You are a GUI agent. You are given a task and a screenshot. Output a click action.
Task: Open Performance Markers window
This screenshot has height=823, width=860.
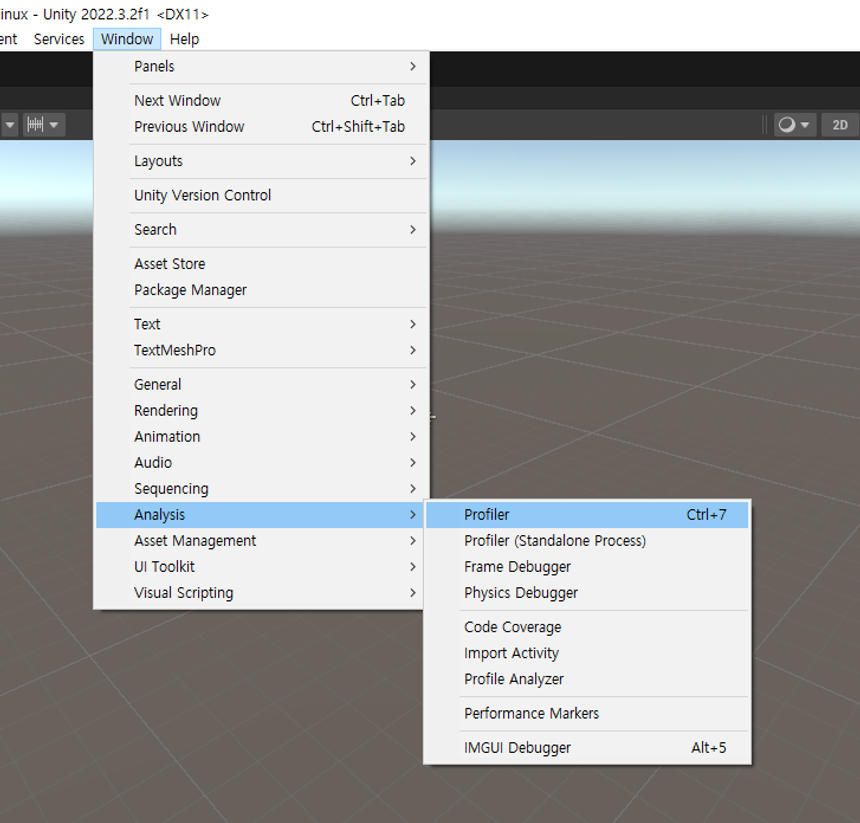pyautogui.click(x=587, y=713)
